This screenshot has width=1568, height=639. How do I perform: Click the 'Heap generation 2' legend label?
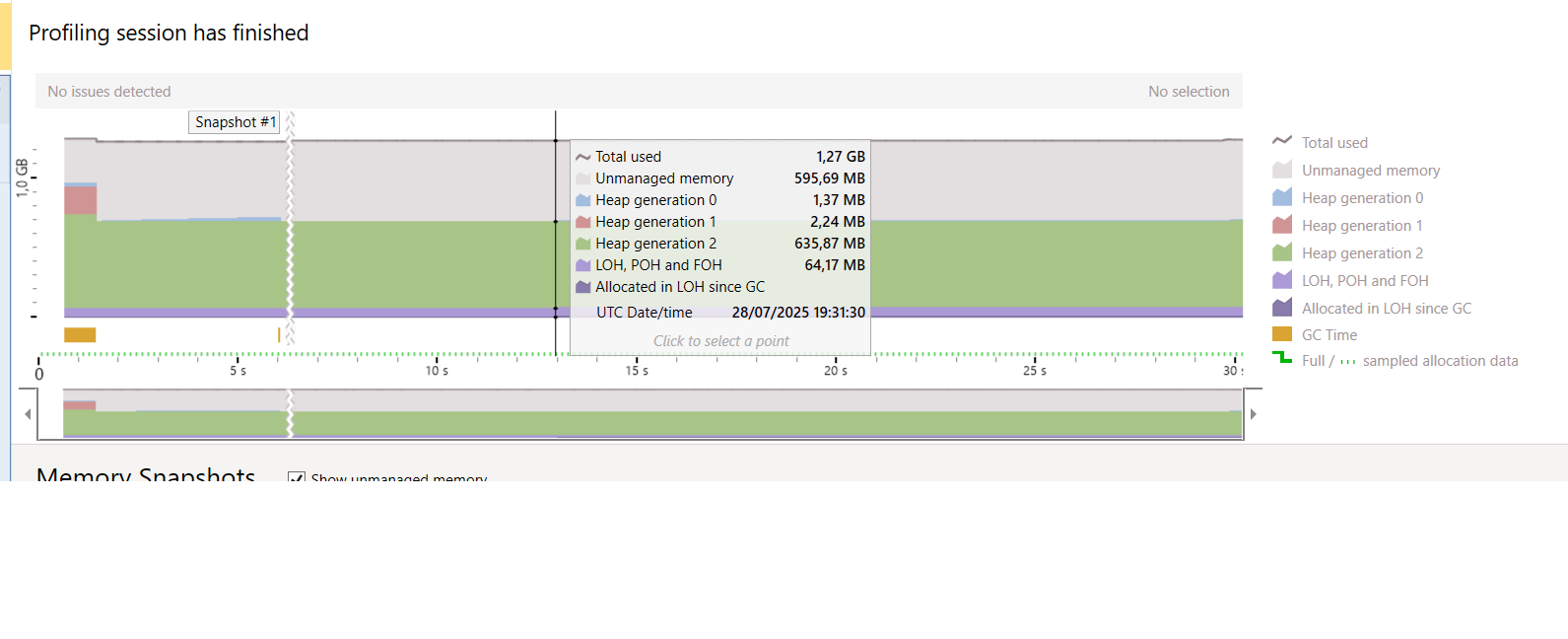[x=1362, y=253]
